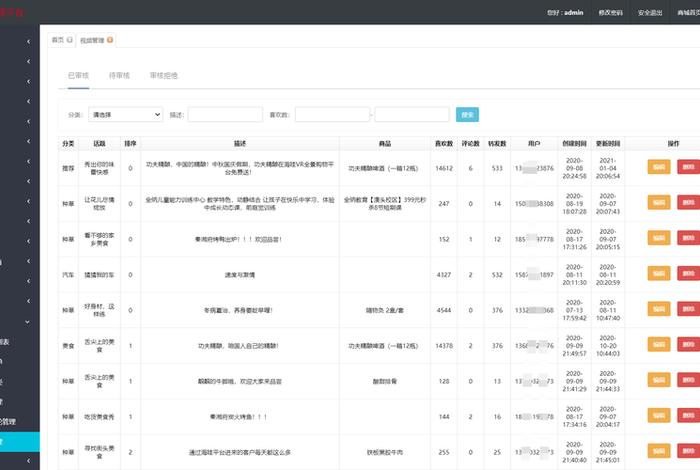The height and width of the screenshot is (470, 700).
Task: Select the like count cell 4327
Action: 444,275
